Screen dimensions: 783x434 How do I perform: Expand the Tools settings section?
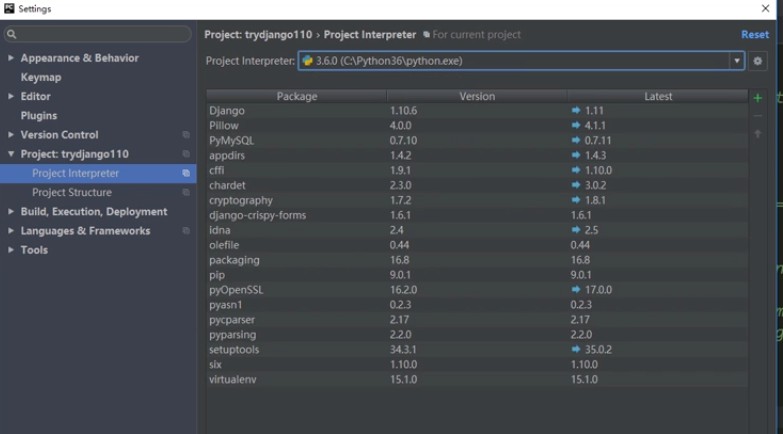(11, 250)
